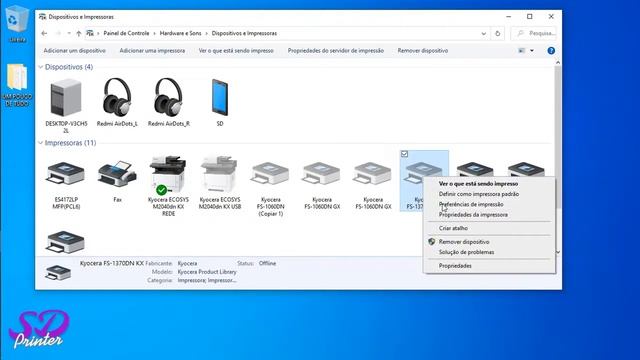Click the Devices and Printers title bar icon
Screen dimensions: 640x360
[x=42, y=17]
